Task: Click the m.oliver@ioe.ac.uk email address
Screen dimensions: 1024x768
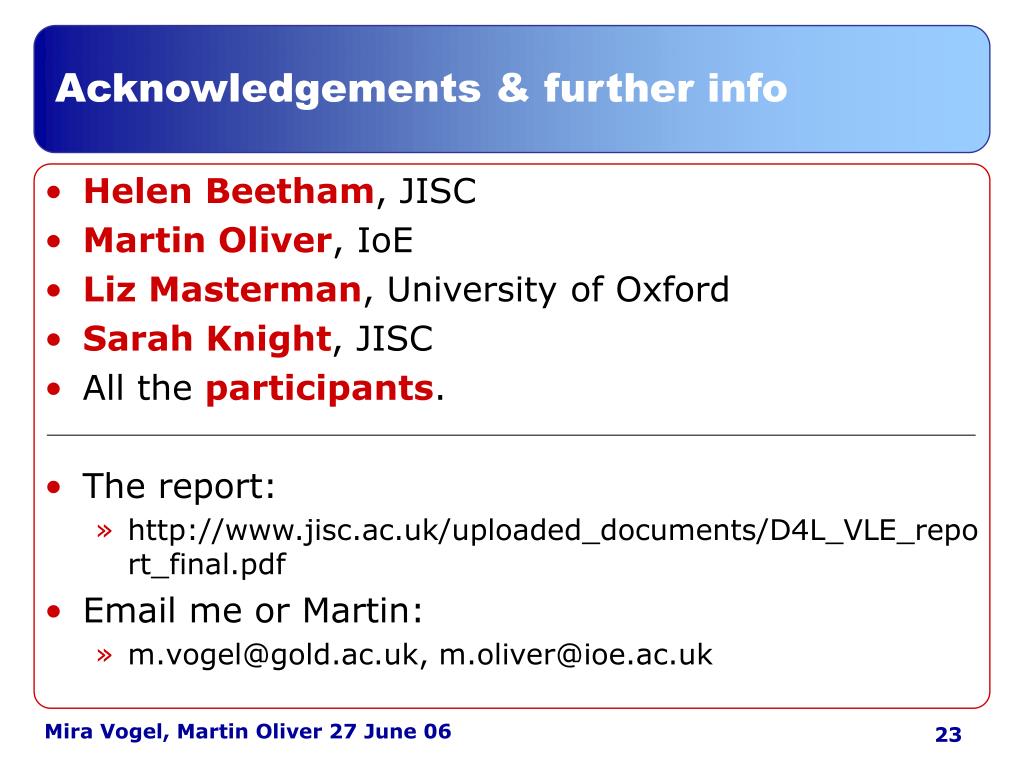Action: tap(576, 654)
